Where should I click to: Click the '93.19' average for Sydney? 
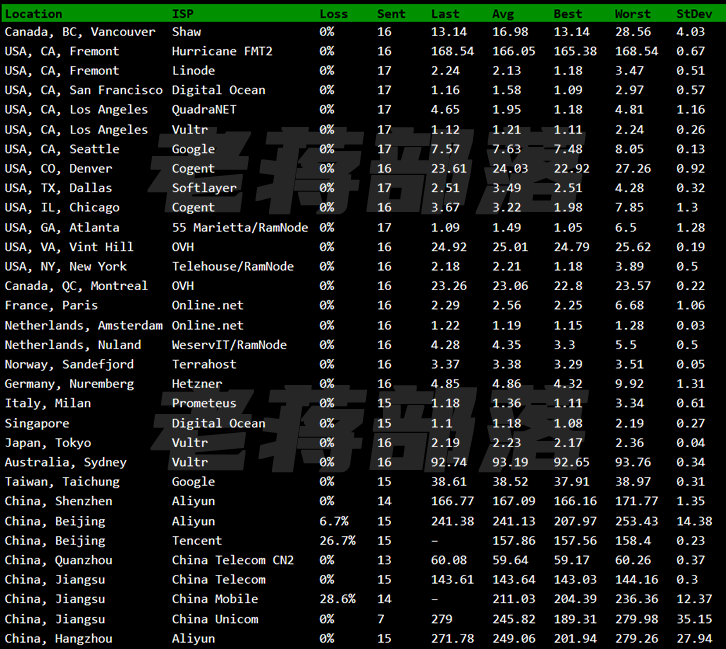point(510,462)
